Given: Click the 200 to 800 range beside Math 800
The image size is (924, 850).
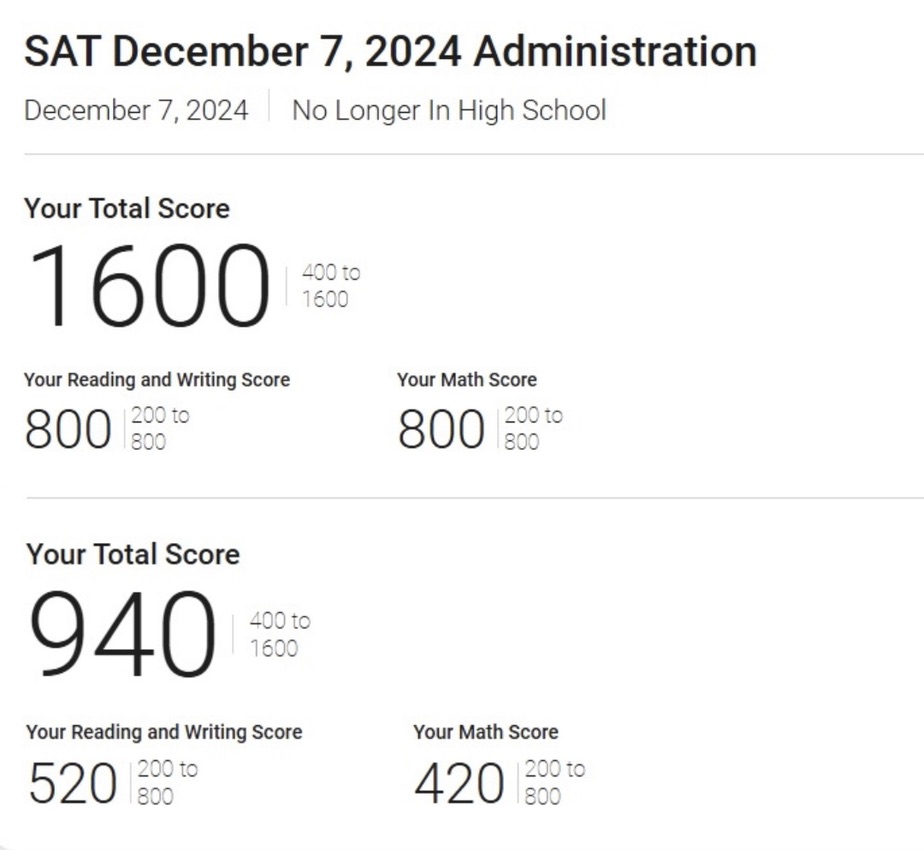Looking at the screenshot, I should [532, 428].
